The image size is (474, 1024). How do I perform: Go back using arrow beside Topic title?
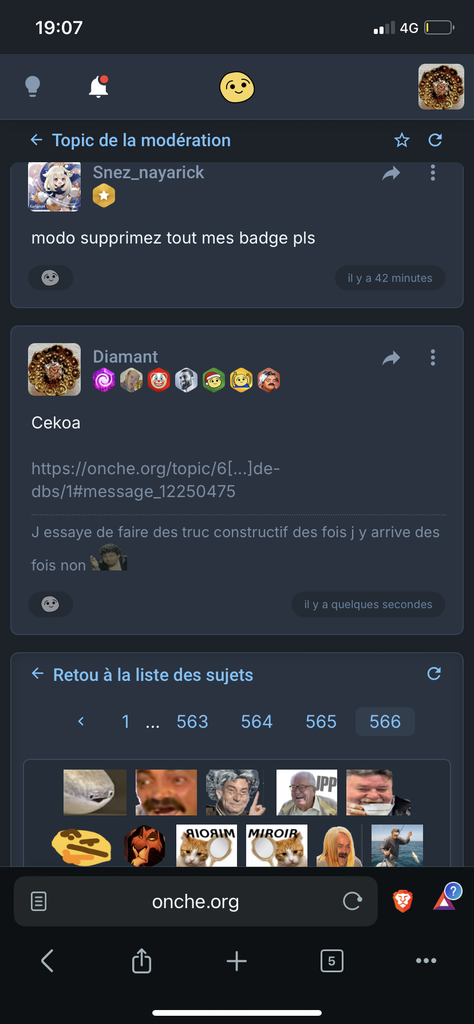click(37, 140)
